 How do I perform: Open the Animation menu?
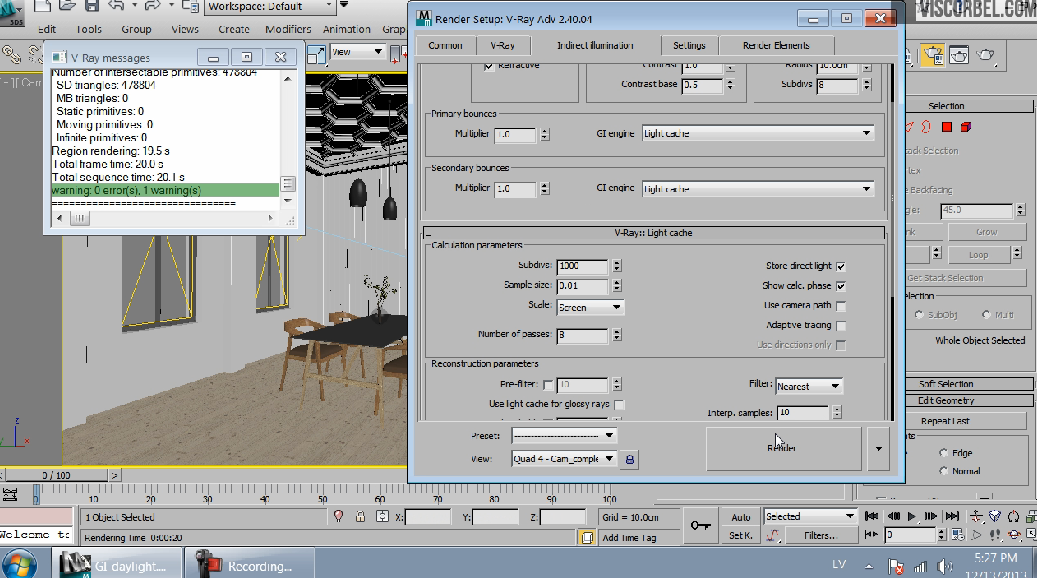(347, 29)
